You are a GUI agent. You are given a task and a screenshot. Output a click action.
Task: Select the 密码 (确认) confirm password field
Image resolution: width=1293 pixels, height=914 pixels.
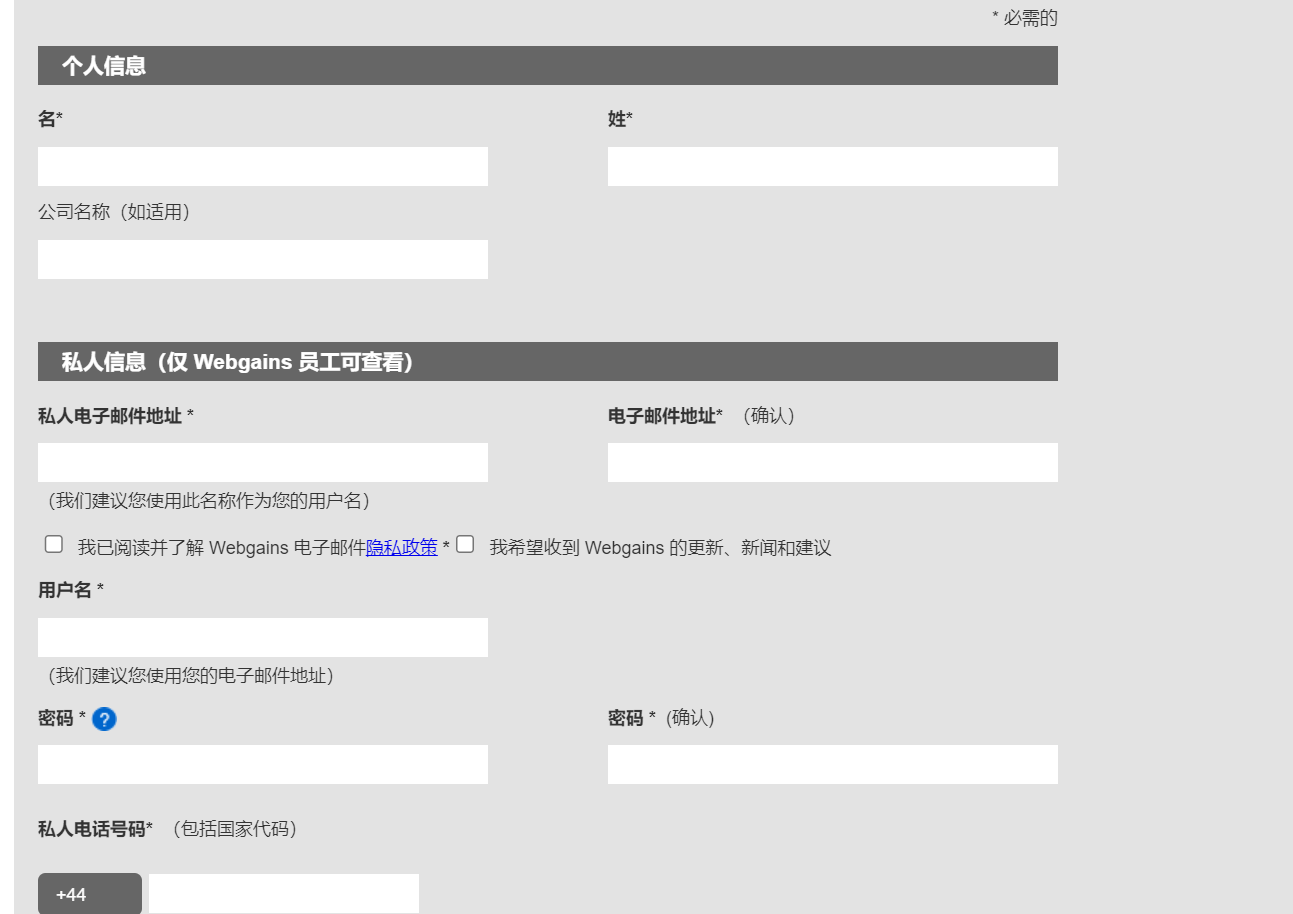[x=832, y=764]
